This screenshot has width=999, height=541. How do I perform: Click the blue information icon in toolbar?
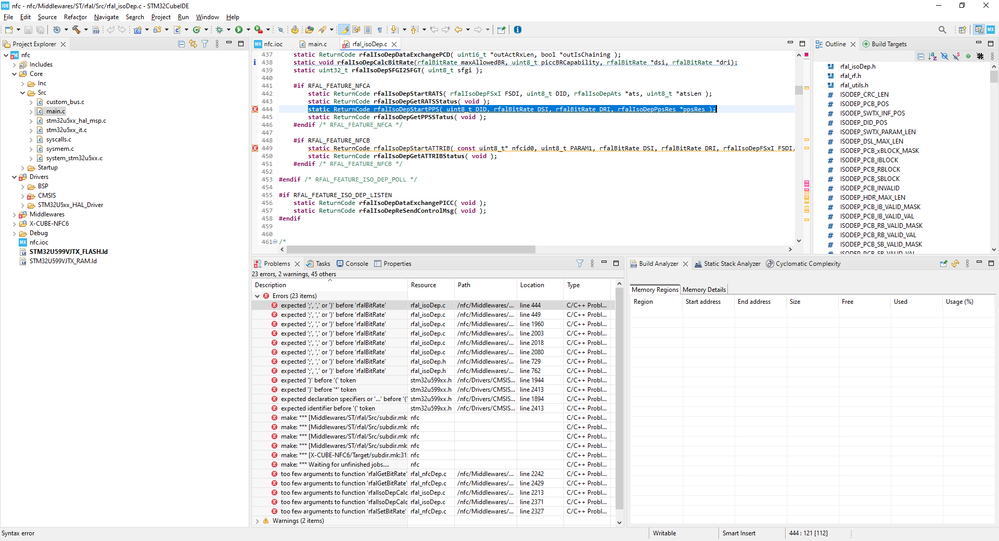(x=517, y=30)
